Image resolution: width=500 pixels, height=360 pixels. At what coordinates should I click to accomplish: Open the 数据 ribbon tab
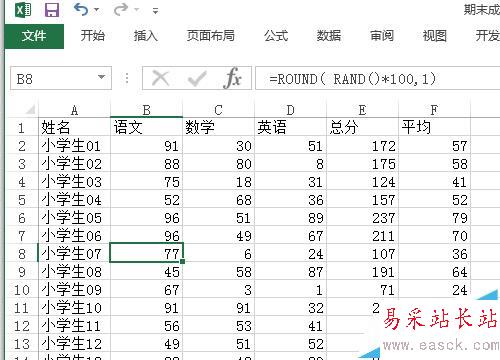(x=329, y=36)
